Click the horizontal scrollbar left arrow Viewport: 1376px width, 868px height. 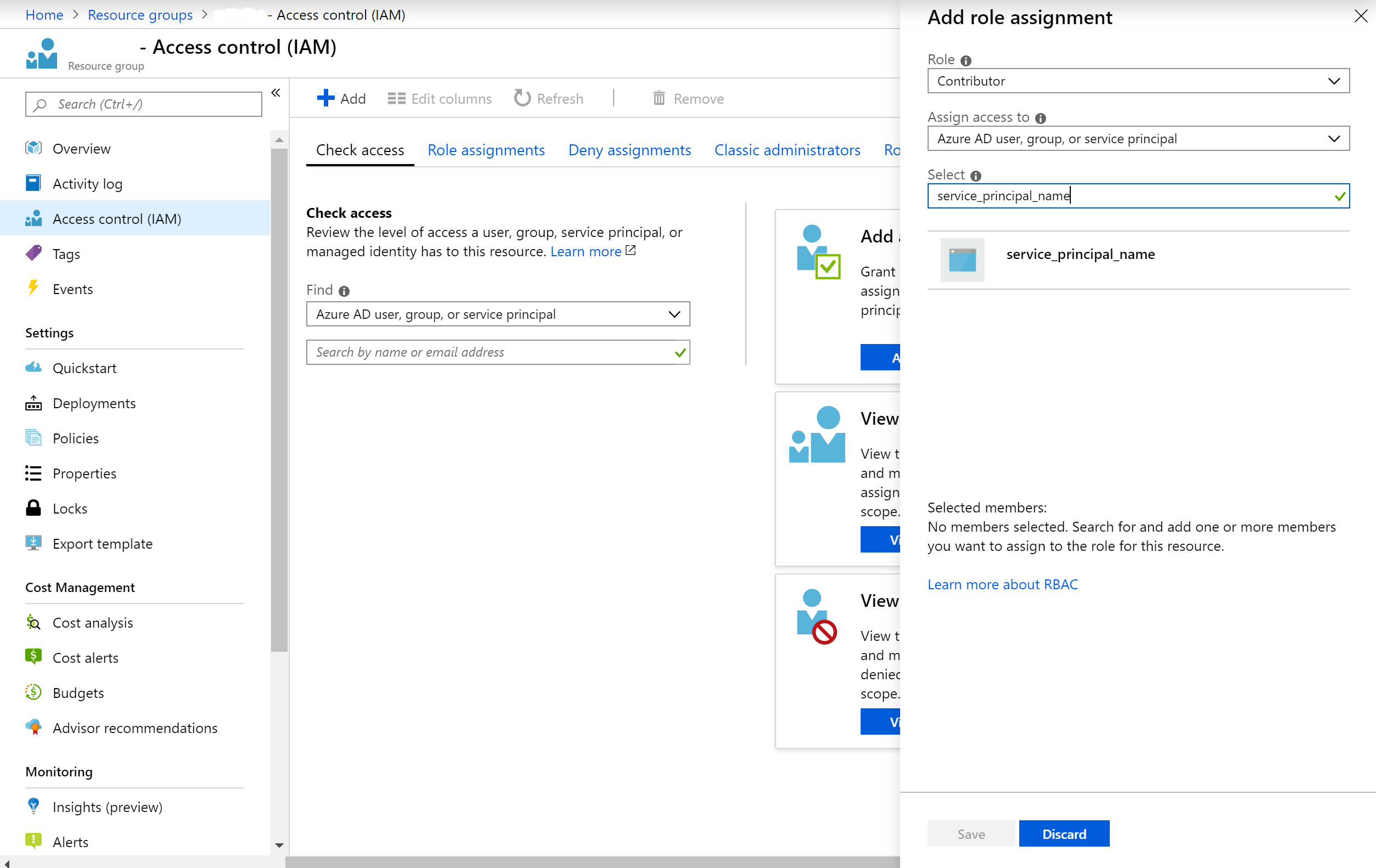pos(7,863)
